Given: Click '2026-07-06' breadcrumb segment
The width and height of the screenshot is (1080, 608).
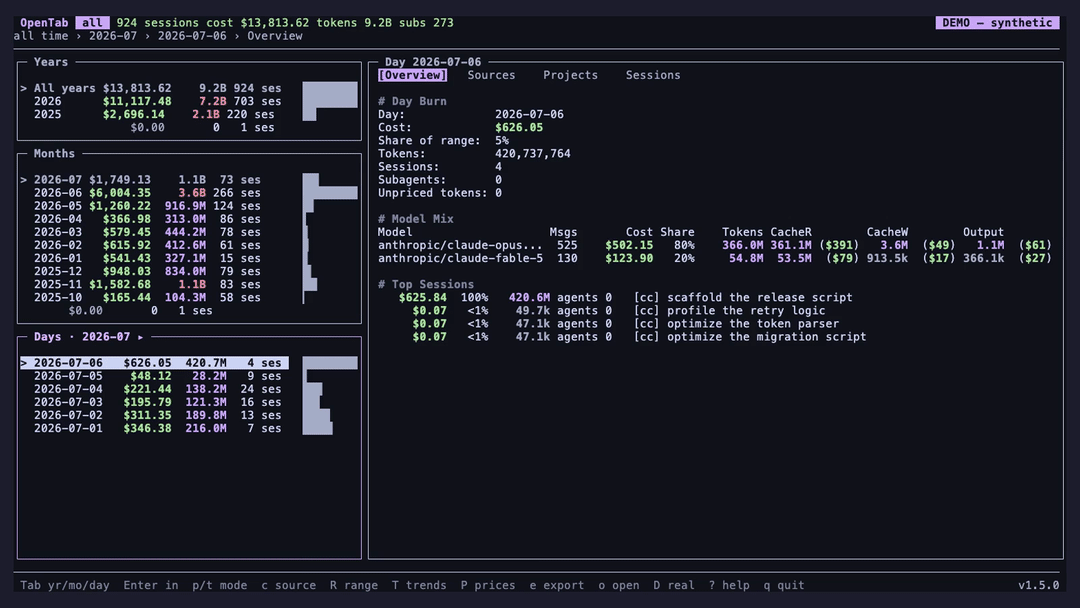Looking at the screenshot, I should 192,36.
